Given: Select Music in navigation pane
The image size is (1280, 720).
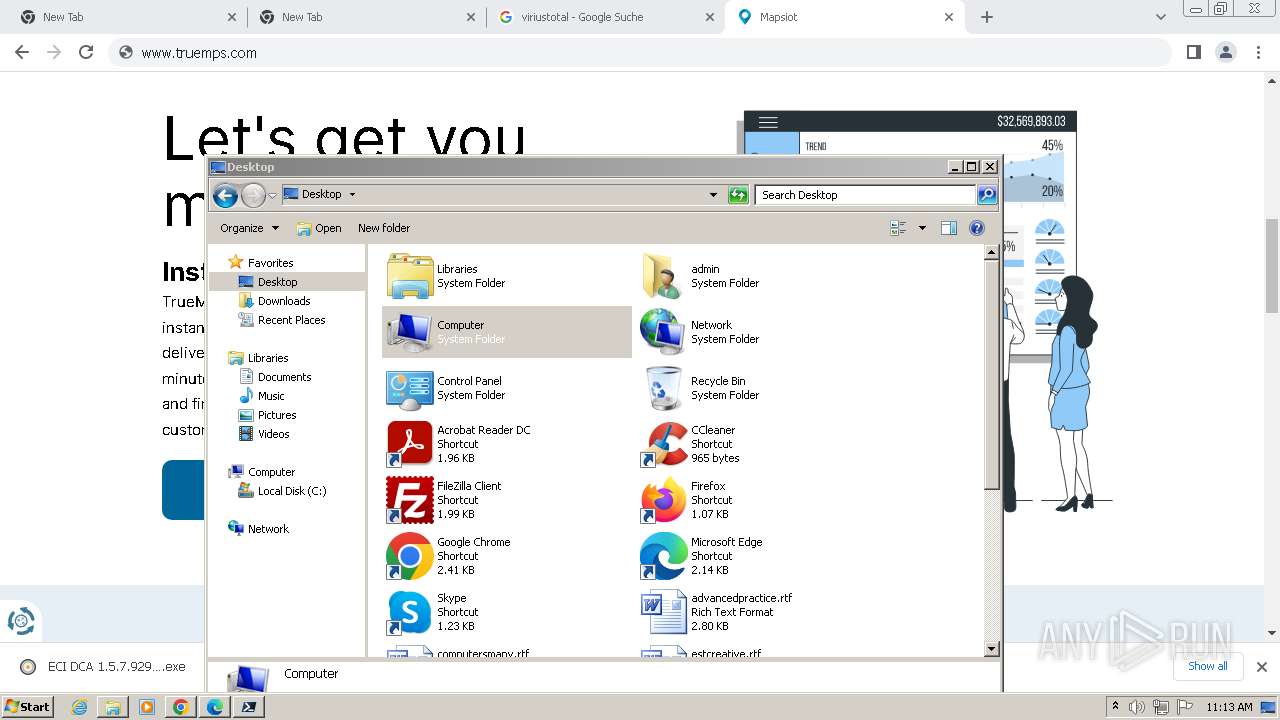Looking at the screenshot, I should (x=271, y=396).
